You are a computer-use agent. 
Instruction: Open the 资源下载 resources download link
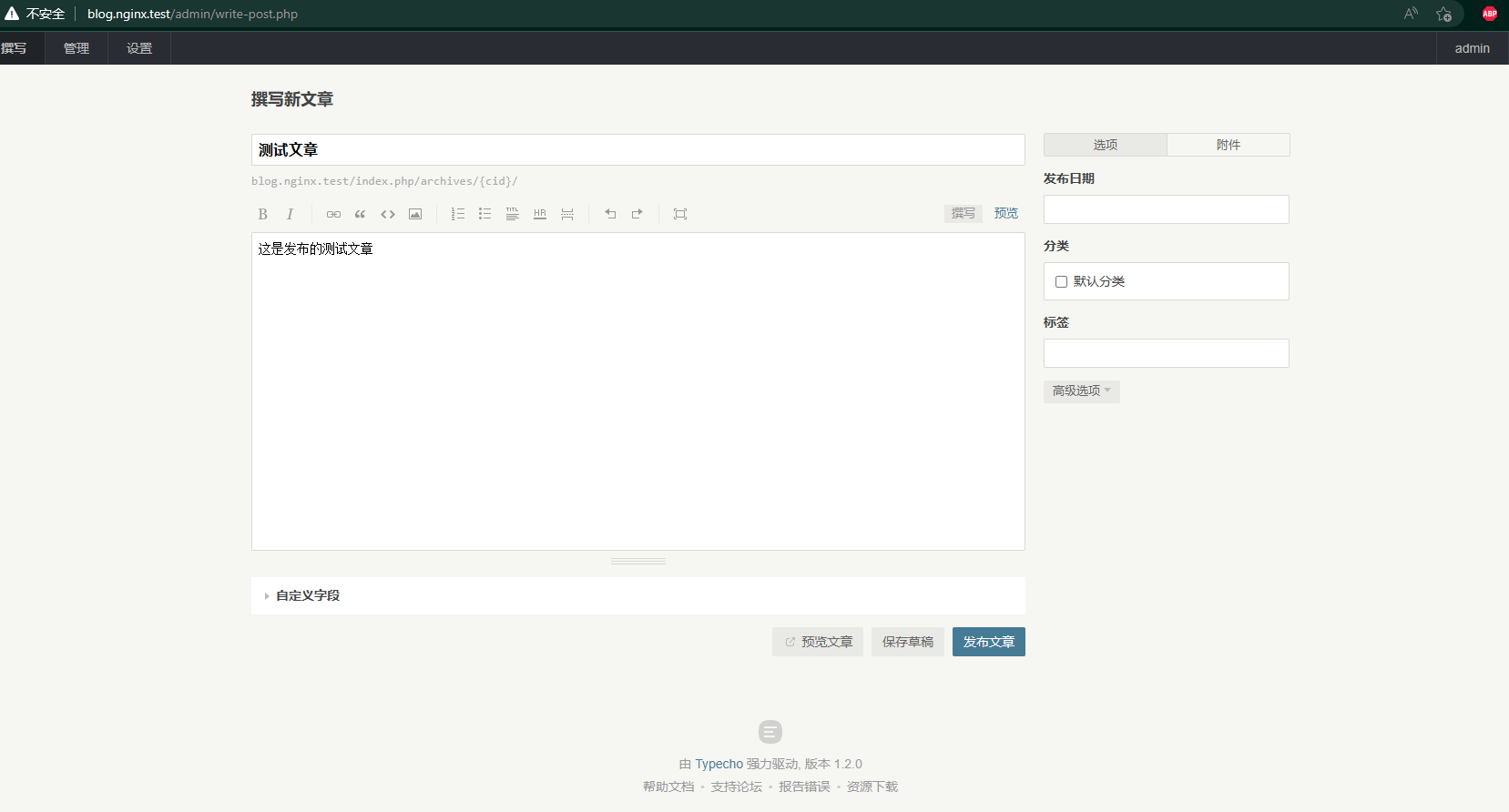point(872,787)
